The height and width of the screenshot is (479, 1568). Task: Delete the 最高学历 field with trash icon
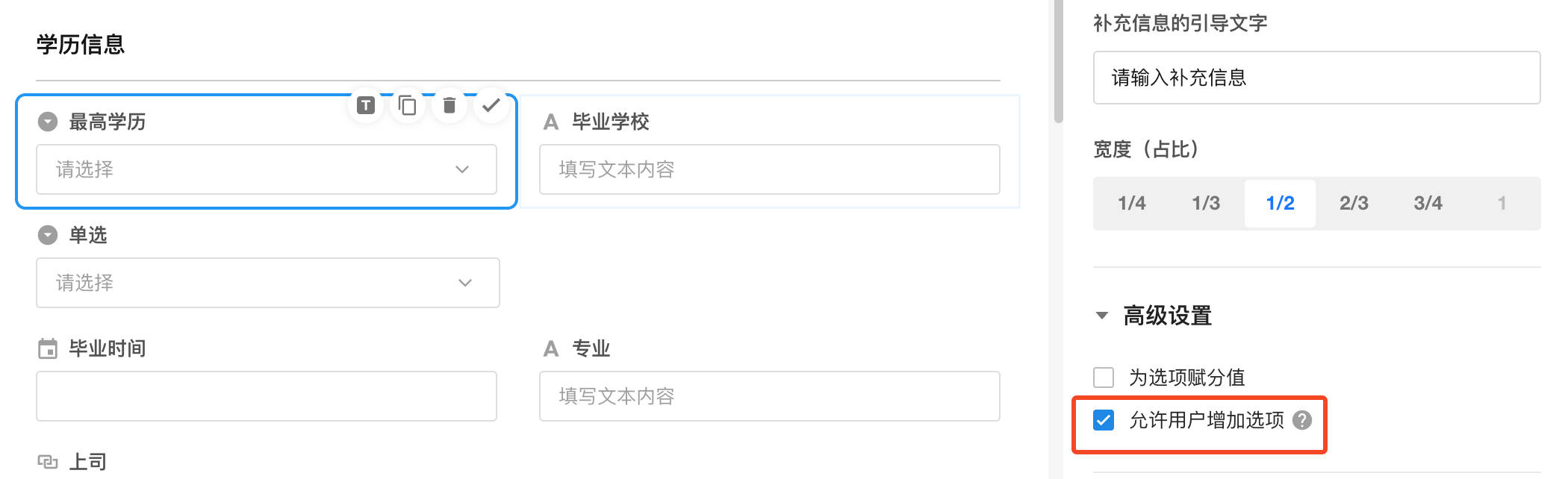[449, 105]
